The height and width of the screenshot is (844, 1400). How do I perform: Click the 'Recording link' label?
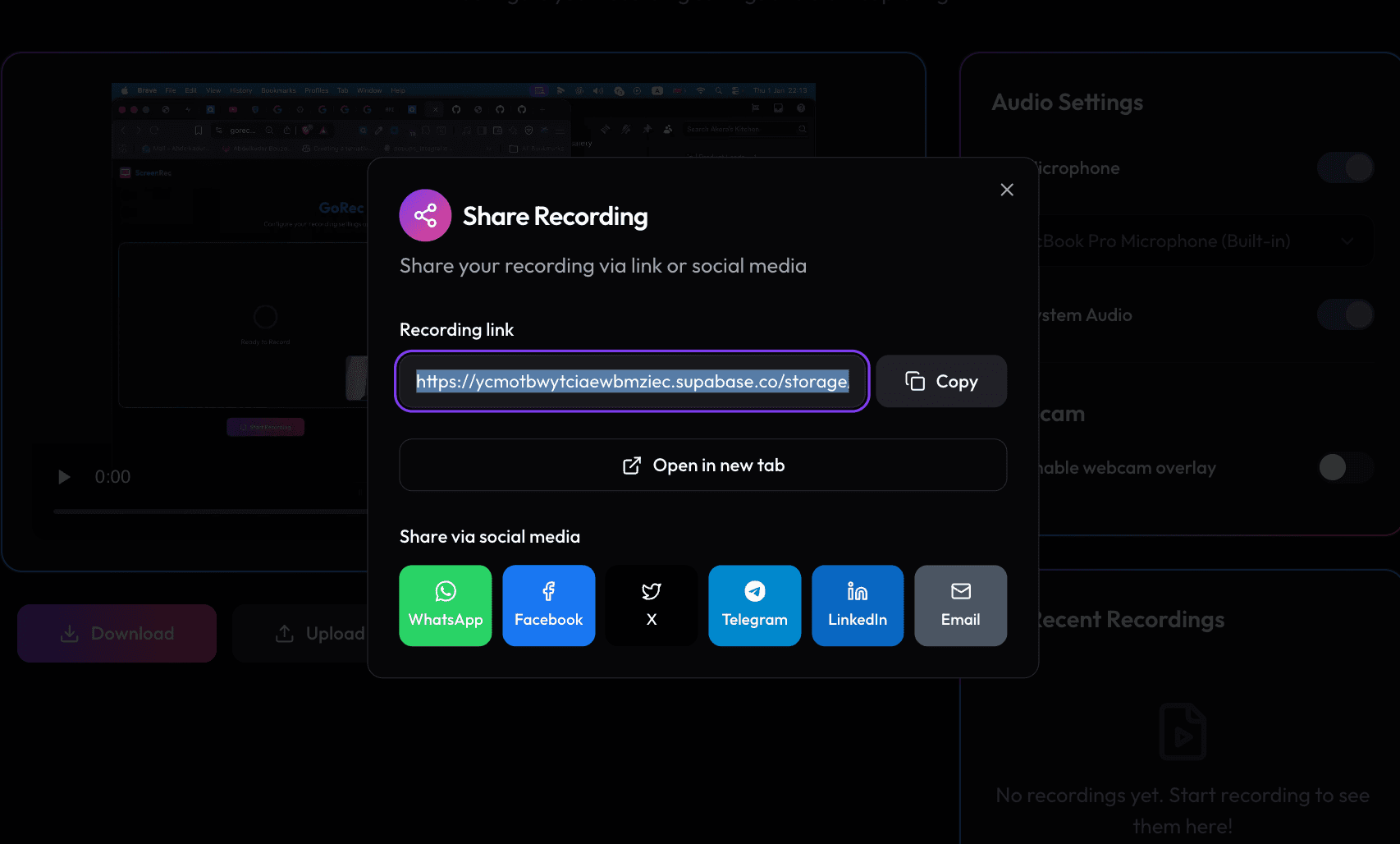456,330
